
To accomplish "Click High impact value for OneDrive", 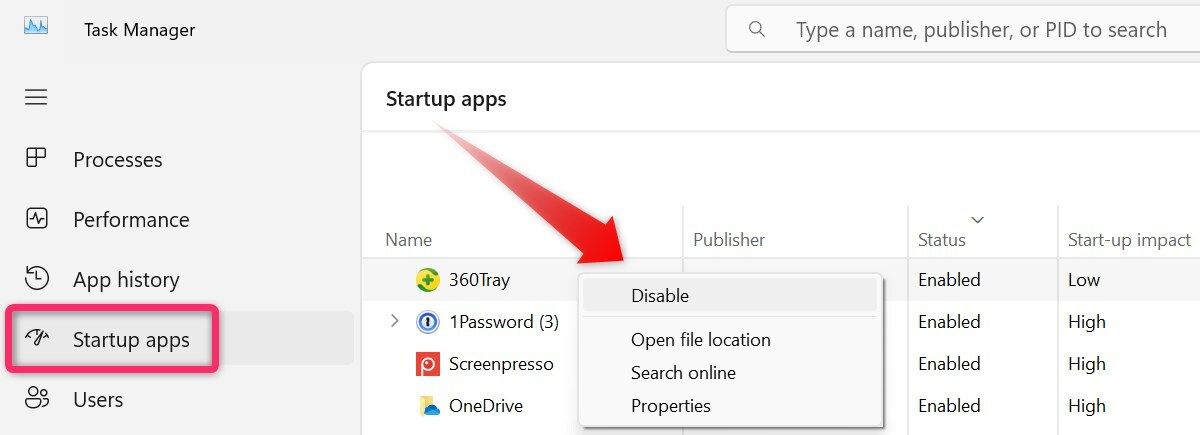I will 1087,406.
